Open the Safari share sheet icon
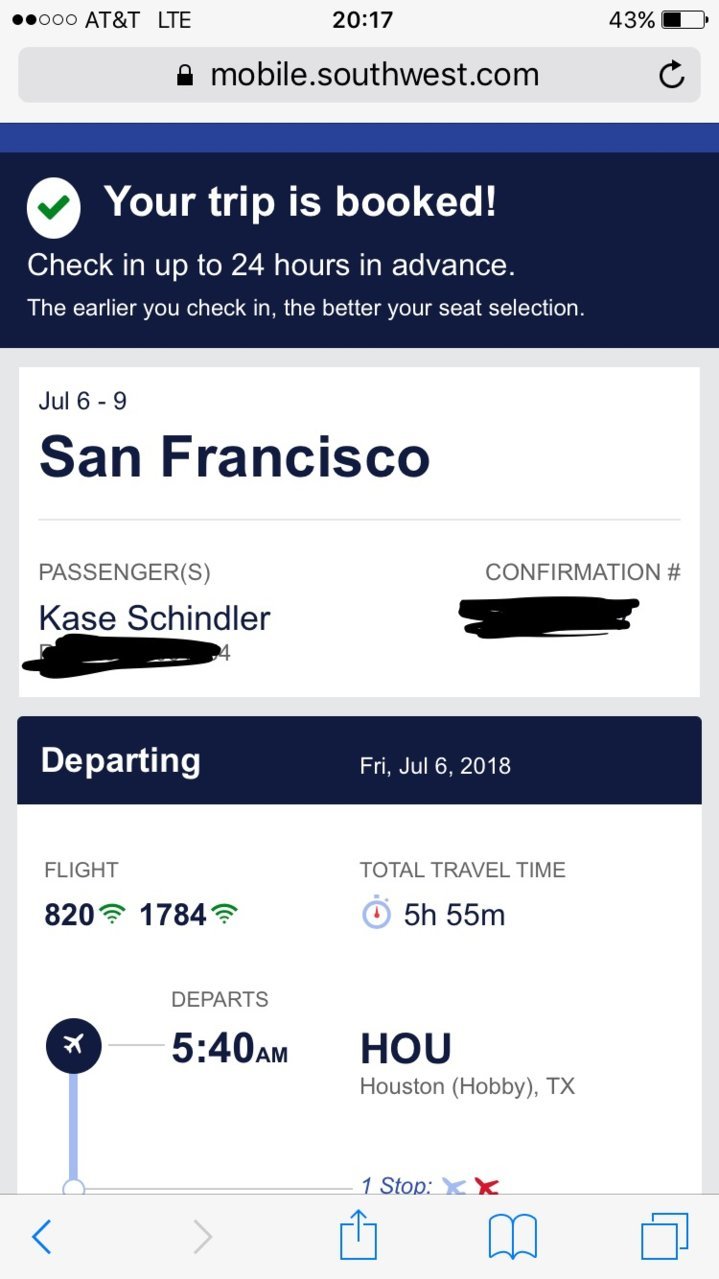The width and height of the screenshot is (719, 1279). [358, 1235]
